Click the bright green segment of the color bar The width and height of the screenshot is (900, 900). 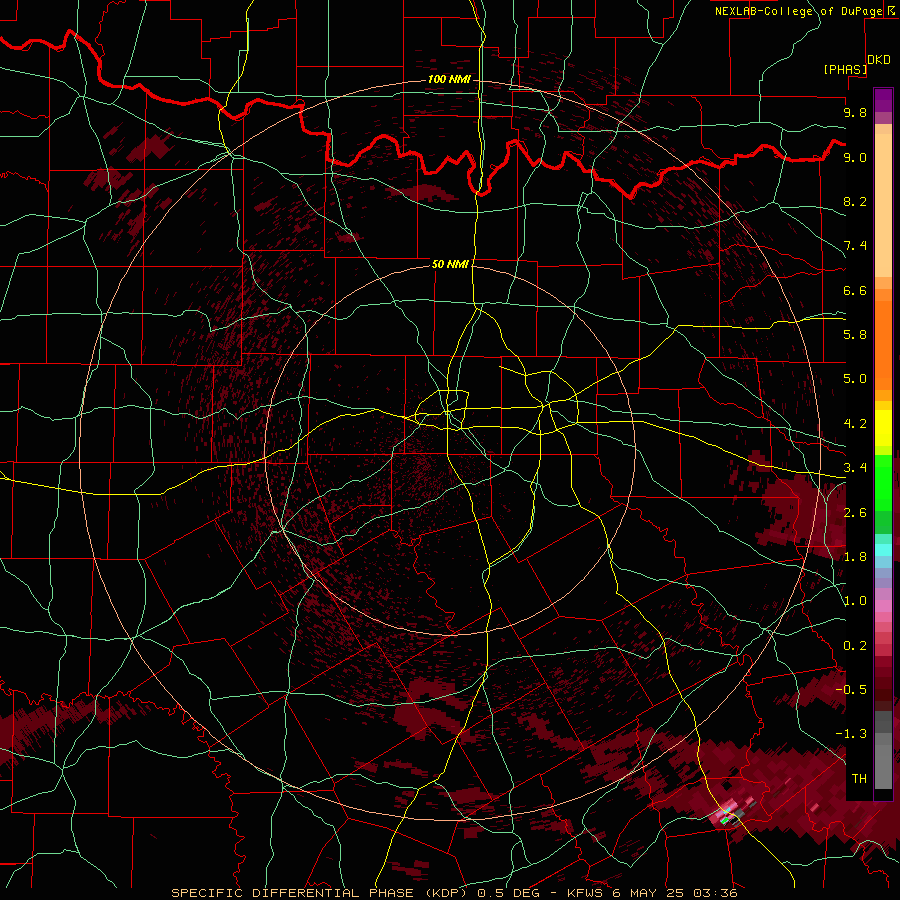(x=883, y=483)
